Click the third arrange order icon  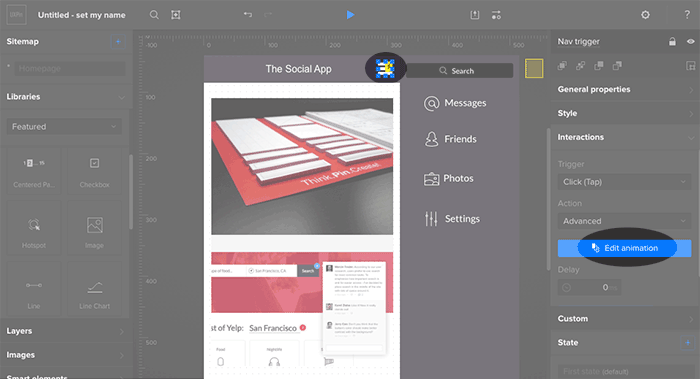599,66
